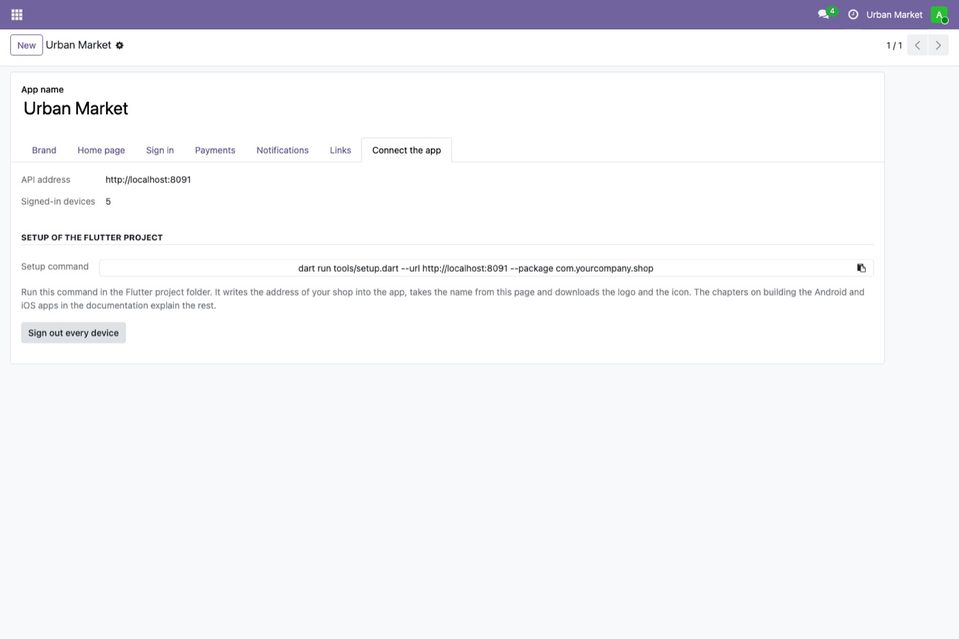
Task: Click the Signed-in devices label
Action: point(58,202)
